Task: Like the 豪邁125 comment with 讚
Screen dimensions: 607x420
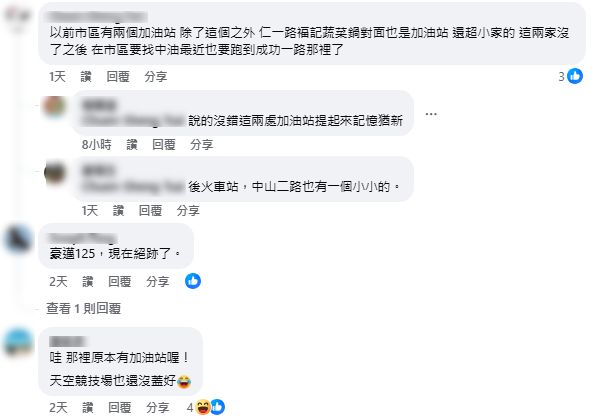Action: [x=88, y=281]
